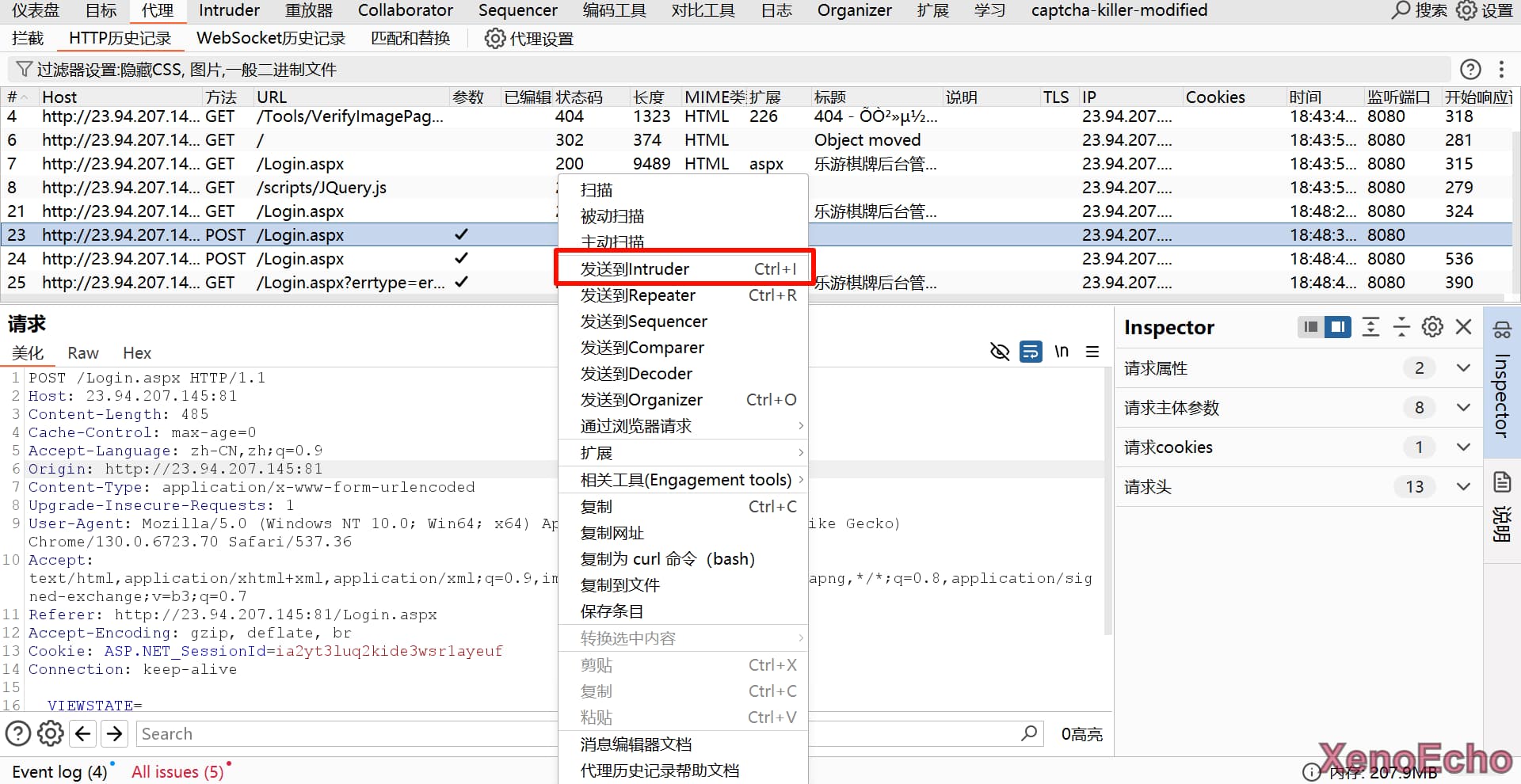This screenshot has height=784, width=1521.
Task: Toggle the word wrap icon in request editor
Action: (x=1031, y=352)
